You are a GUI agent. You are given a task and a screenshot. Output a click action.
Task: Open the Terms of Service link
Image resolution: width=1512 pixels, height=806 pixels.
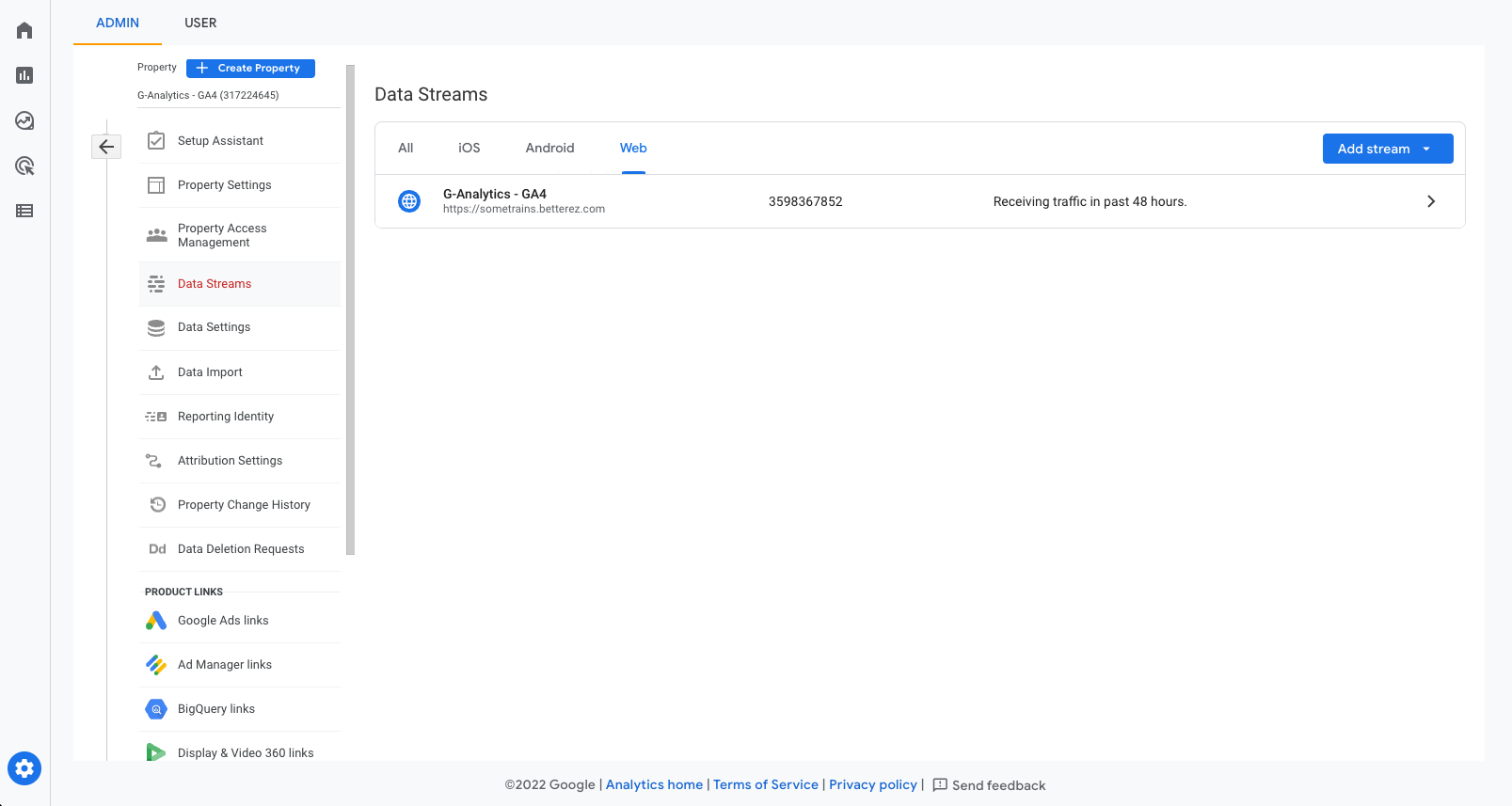click(x=766, y=784)
